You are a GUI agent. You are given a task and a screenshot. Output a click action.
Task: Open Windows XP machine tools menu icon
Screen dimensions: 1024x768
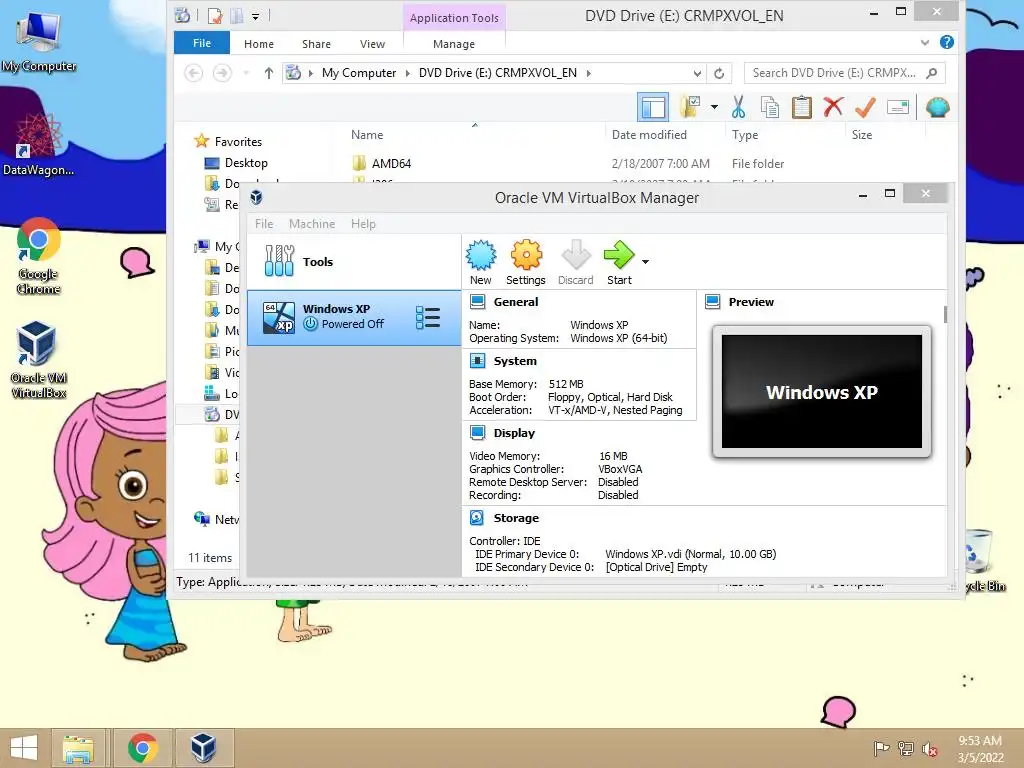(428, 317)
